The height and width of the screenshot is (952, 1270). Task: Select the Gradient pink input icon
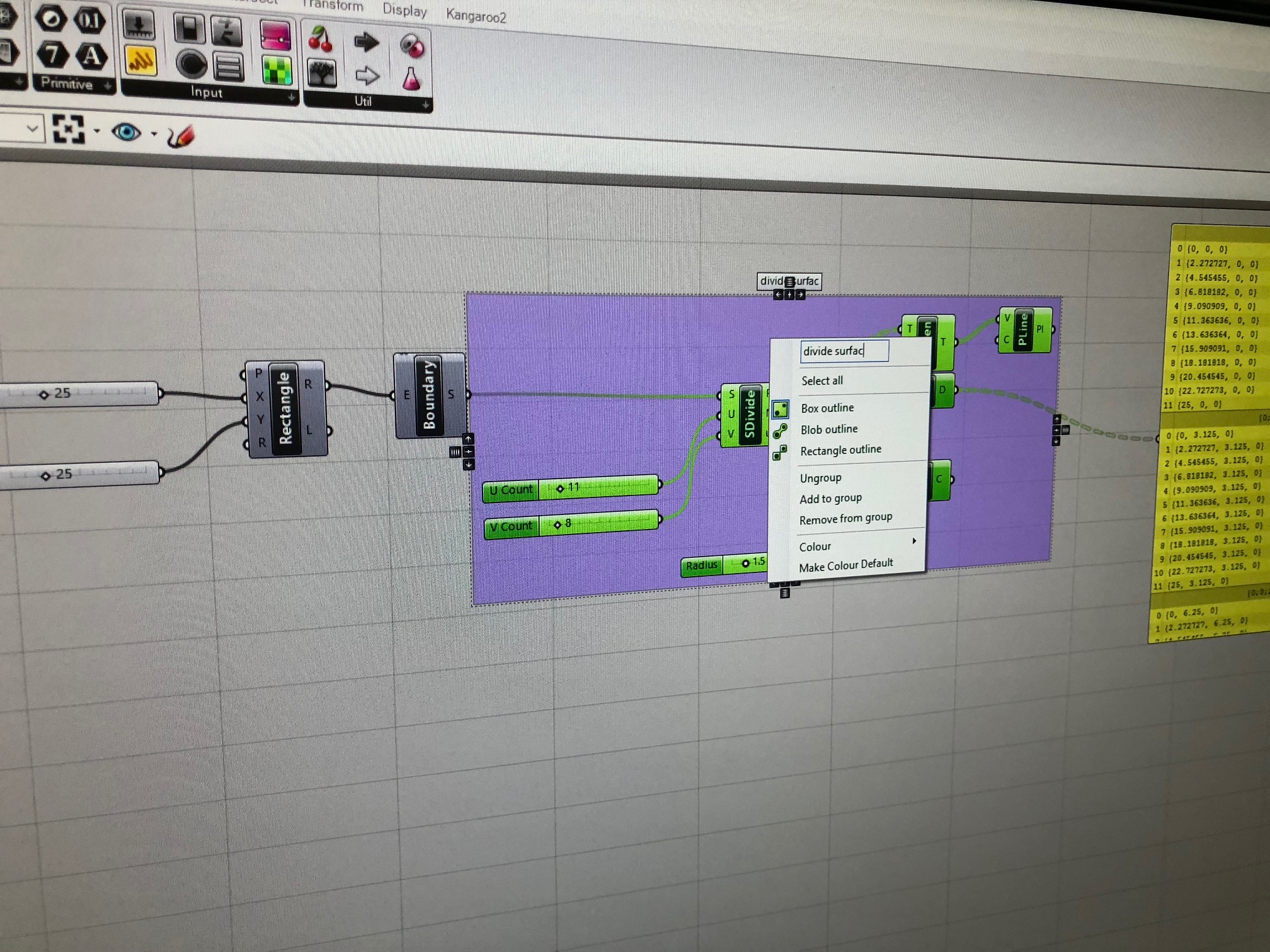[x=275, y=36]
